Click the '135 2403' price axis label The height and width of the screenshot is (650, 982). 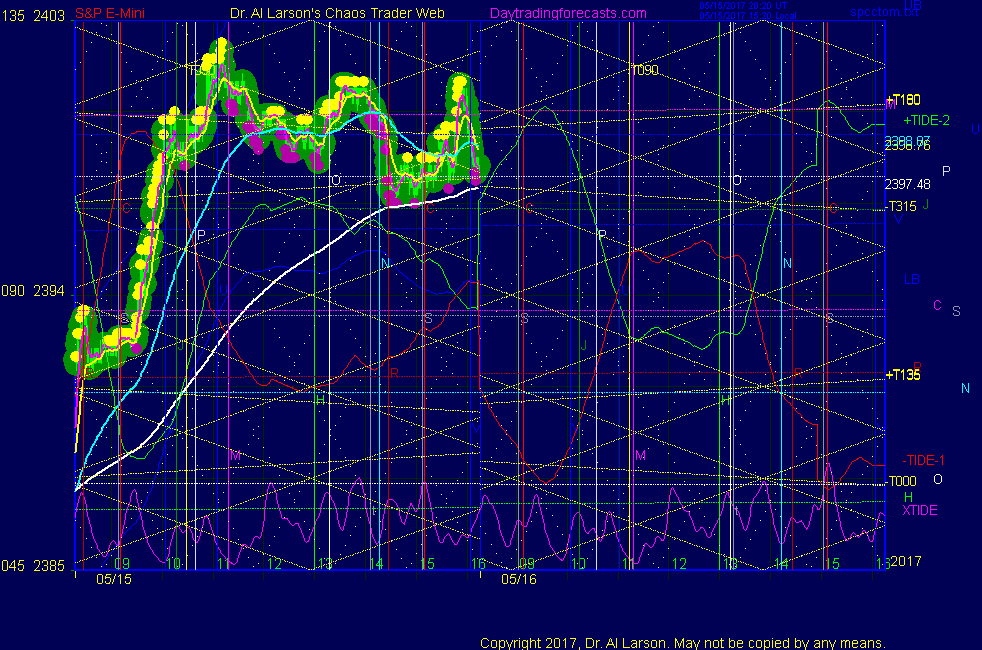33,16
